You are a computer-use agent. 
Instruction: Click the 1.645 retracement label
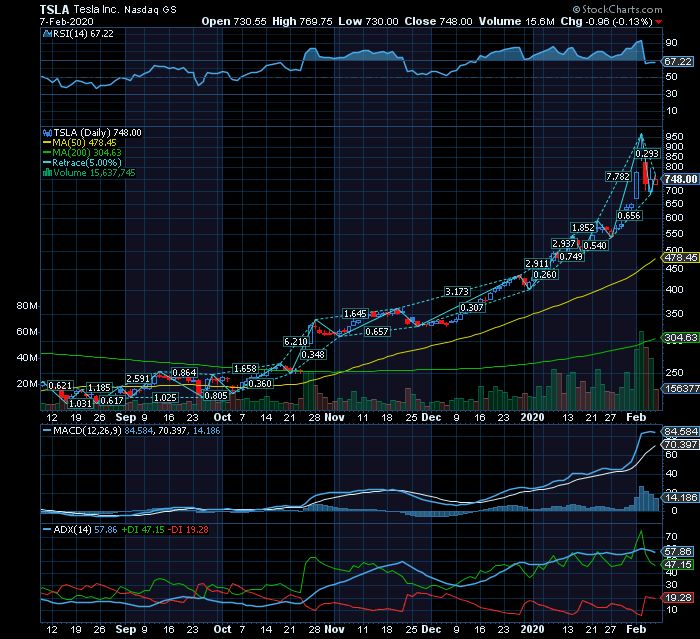355,314
